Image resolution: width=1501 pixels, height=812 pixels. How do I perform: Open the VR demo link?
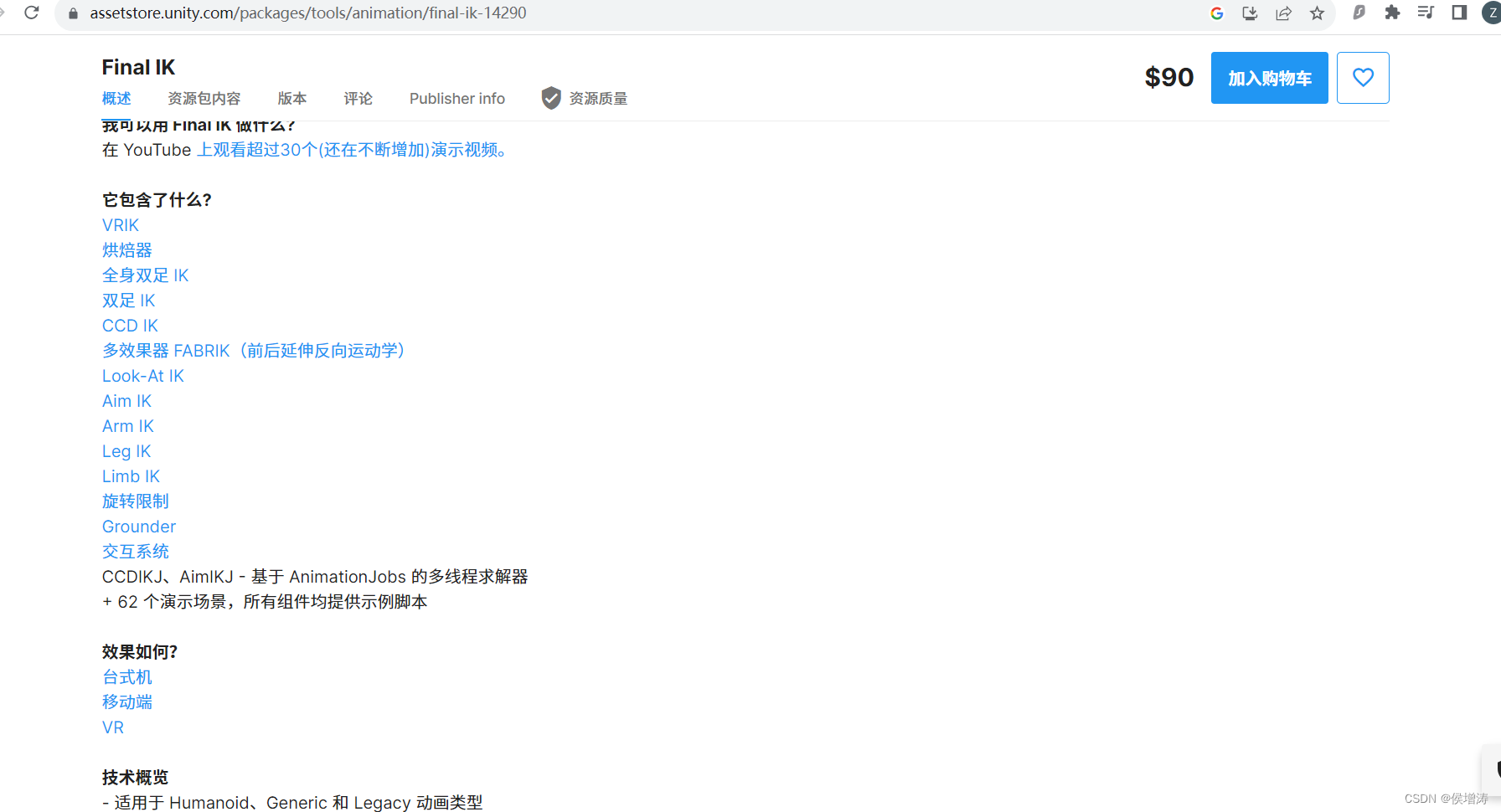(x=113, y=727)
